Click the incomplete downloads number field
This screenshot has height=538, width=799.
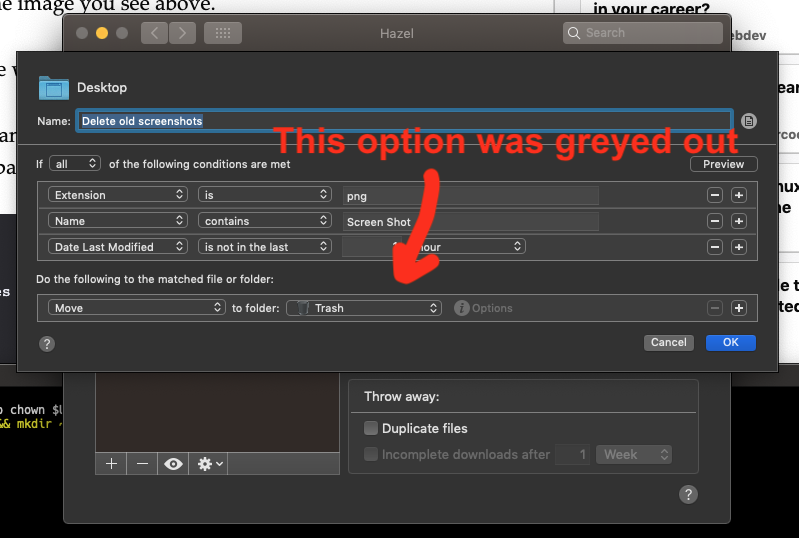click(x=573, y=454)
